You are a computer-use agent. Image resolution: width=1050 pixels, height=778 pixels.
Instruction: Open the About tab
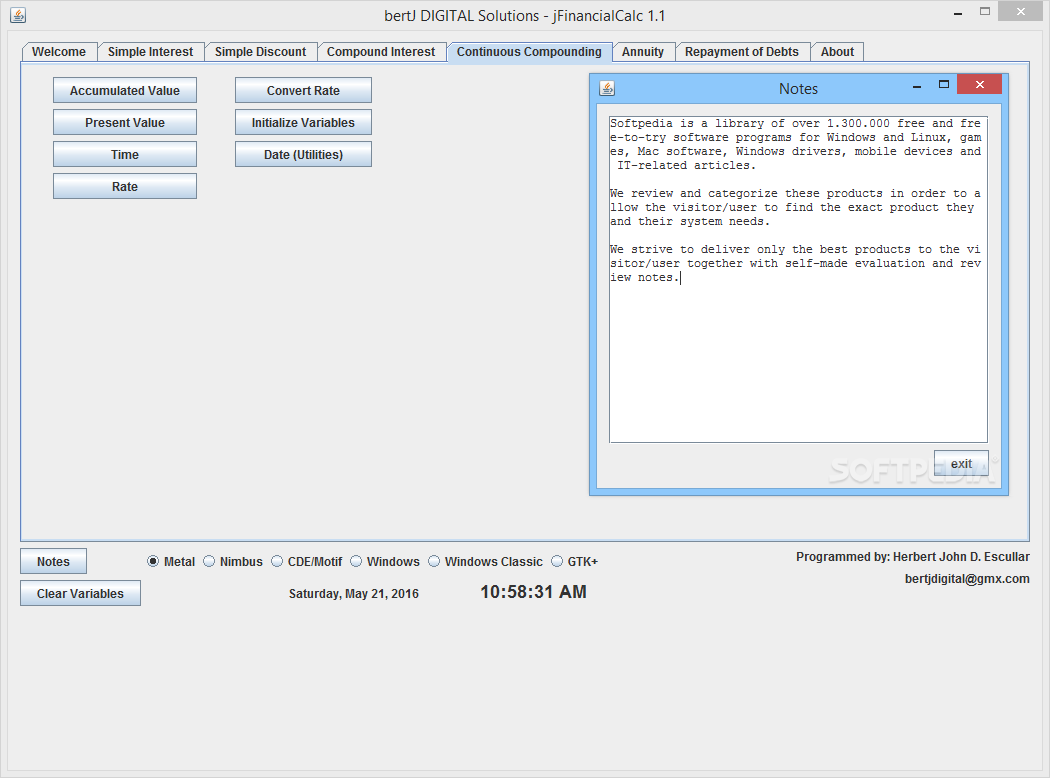(837, 52)
